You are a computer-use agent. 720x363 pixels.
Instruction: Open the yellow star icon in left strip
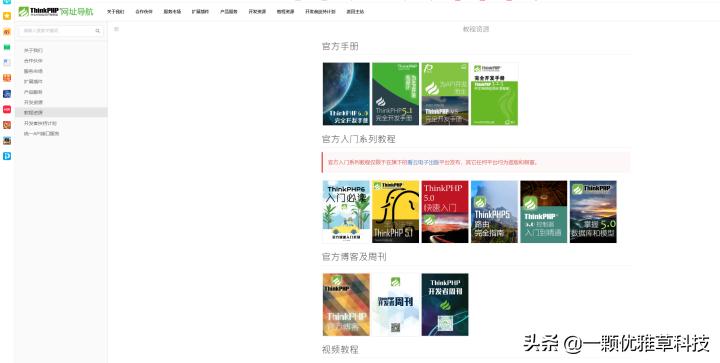click(x=7, y=16)
